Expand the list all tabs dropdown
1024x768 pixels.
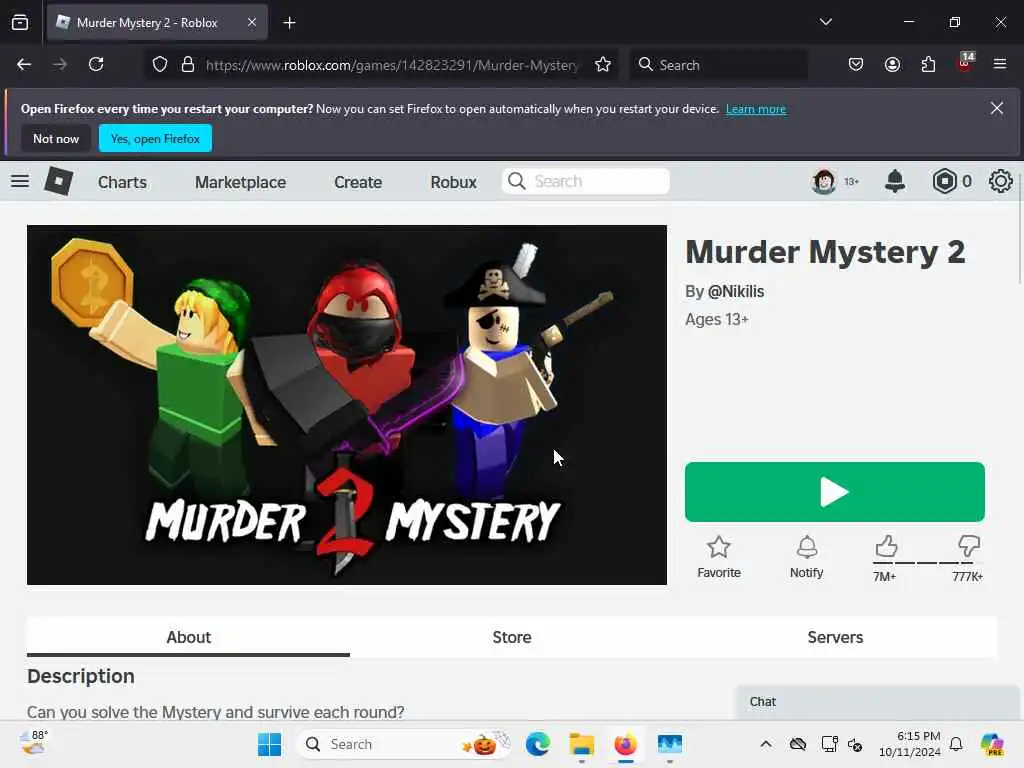click(x=825, y=22)
